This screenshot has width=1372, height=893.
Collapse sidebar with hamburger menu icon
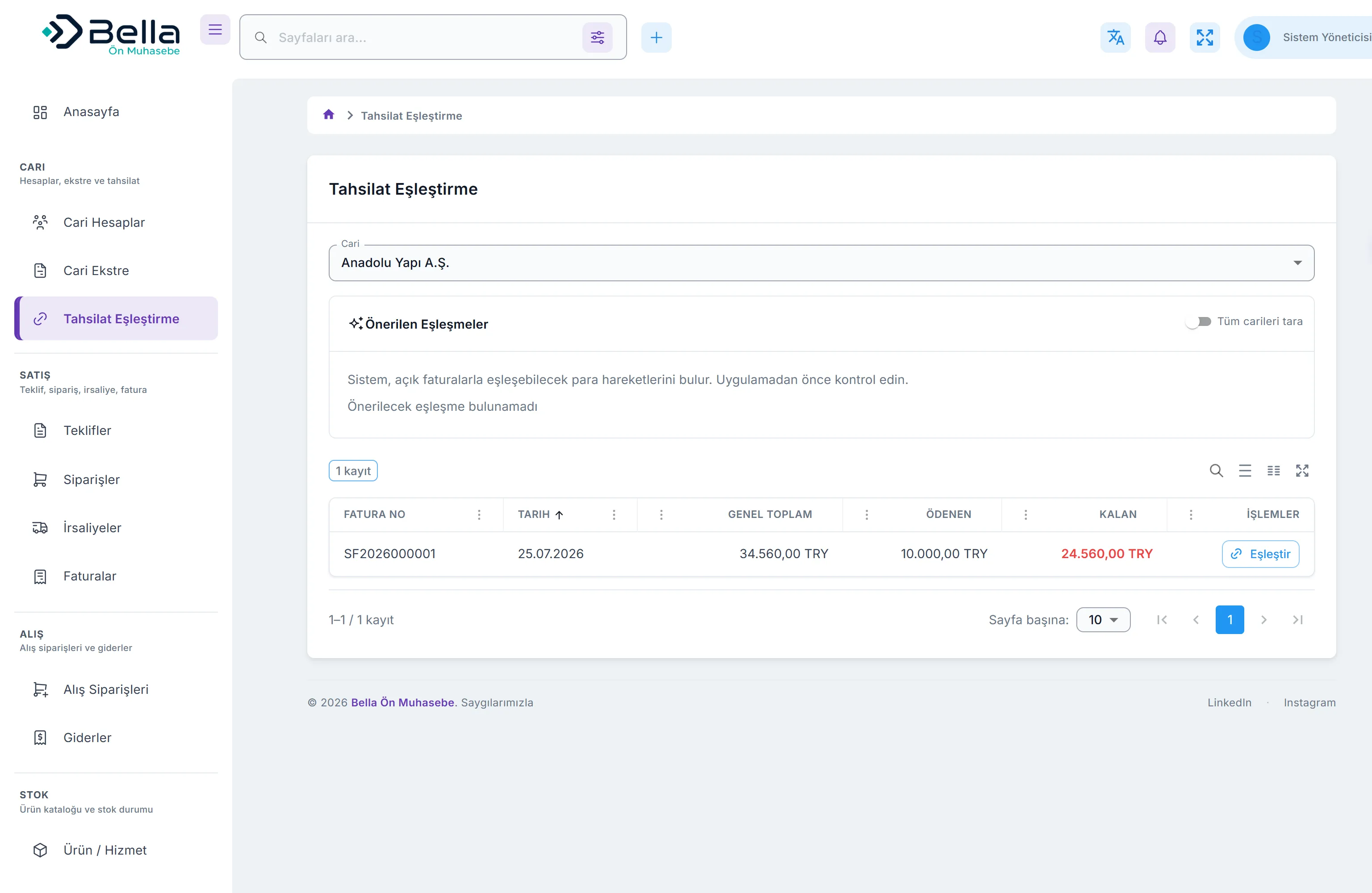coord(215,29)
